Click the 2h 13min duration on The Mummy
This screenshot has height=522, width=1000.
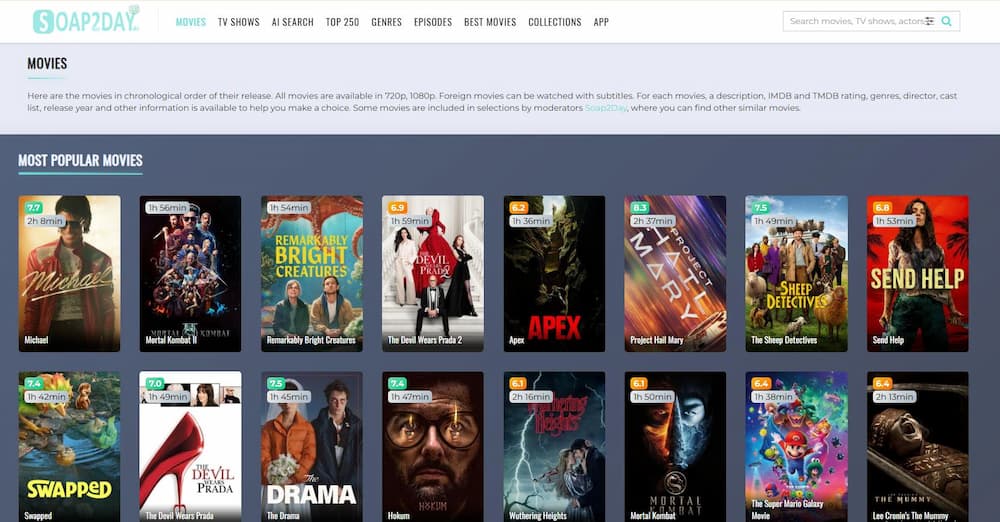click(x=895, y=396)
